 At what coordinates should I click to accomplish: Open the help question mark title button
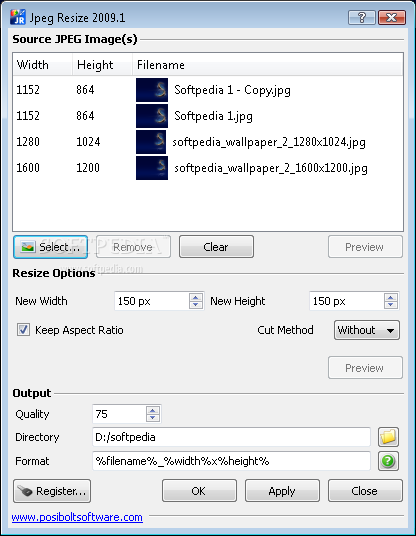click(362, 17)
